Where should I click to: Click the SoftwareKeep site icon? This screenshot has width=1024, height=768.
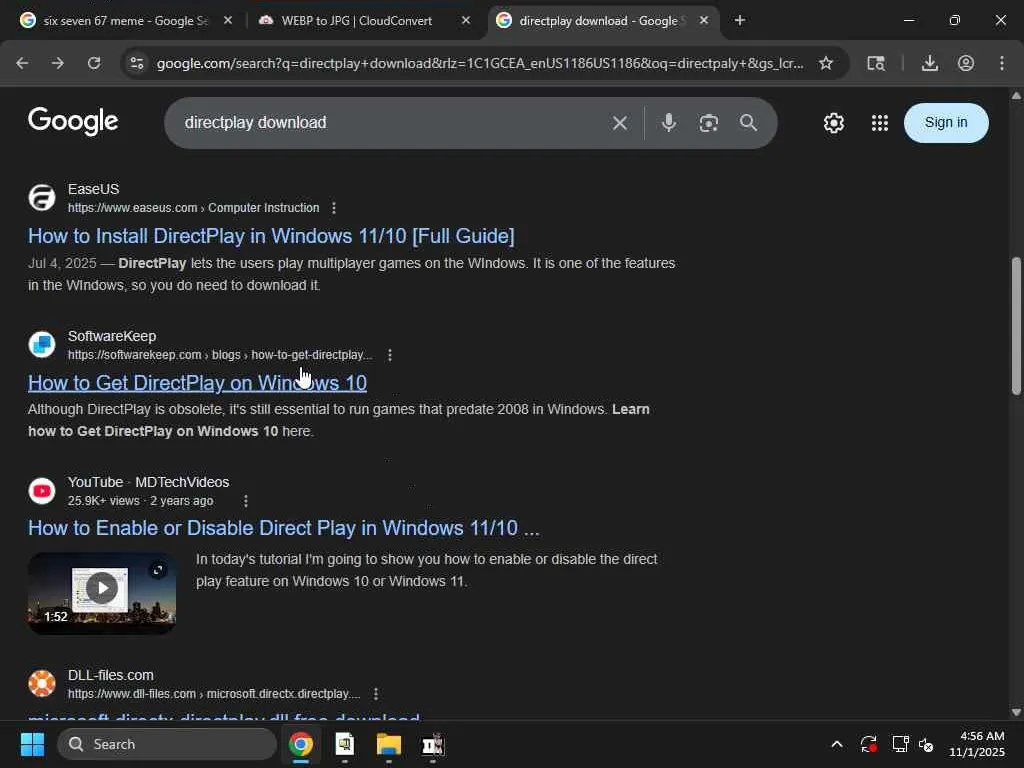coord(42,344)
